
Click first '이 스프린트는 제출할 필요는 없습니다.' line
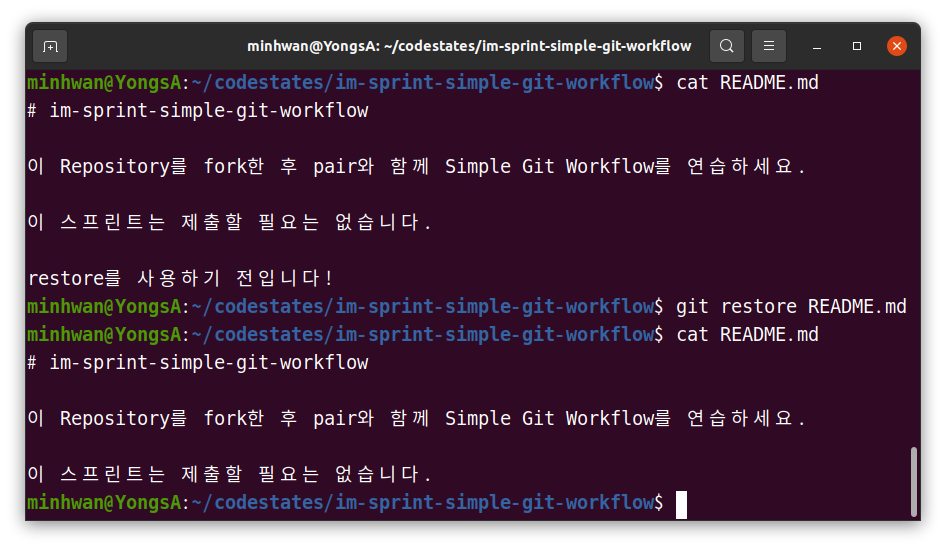(229, 222)
